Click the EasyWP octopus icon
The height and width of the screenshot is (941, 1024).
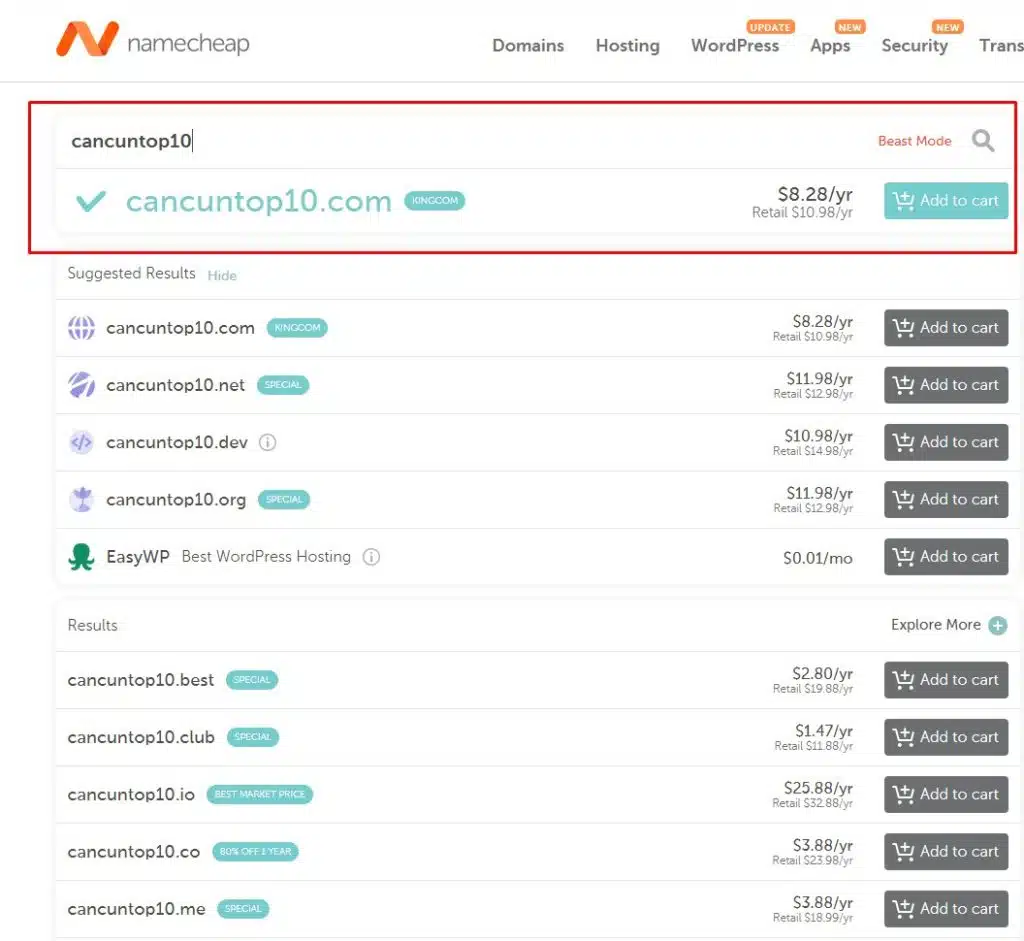tap(82, 557)
